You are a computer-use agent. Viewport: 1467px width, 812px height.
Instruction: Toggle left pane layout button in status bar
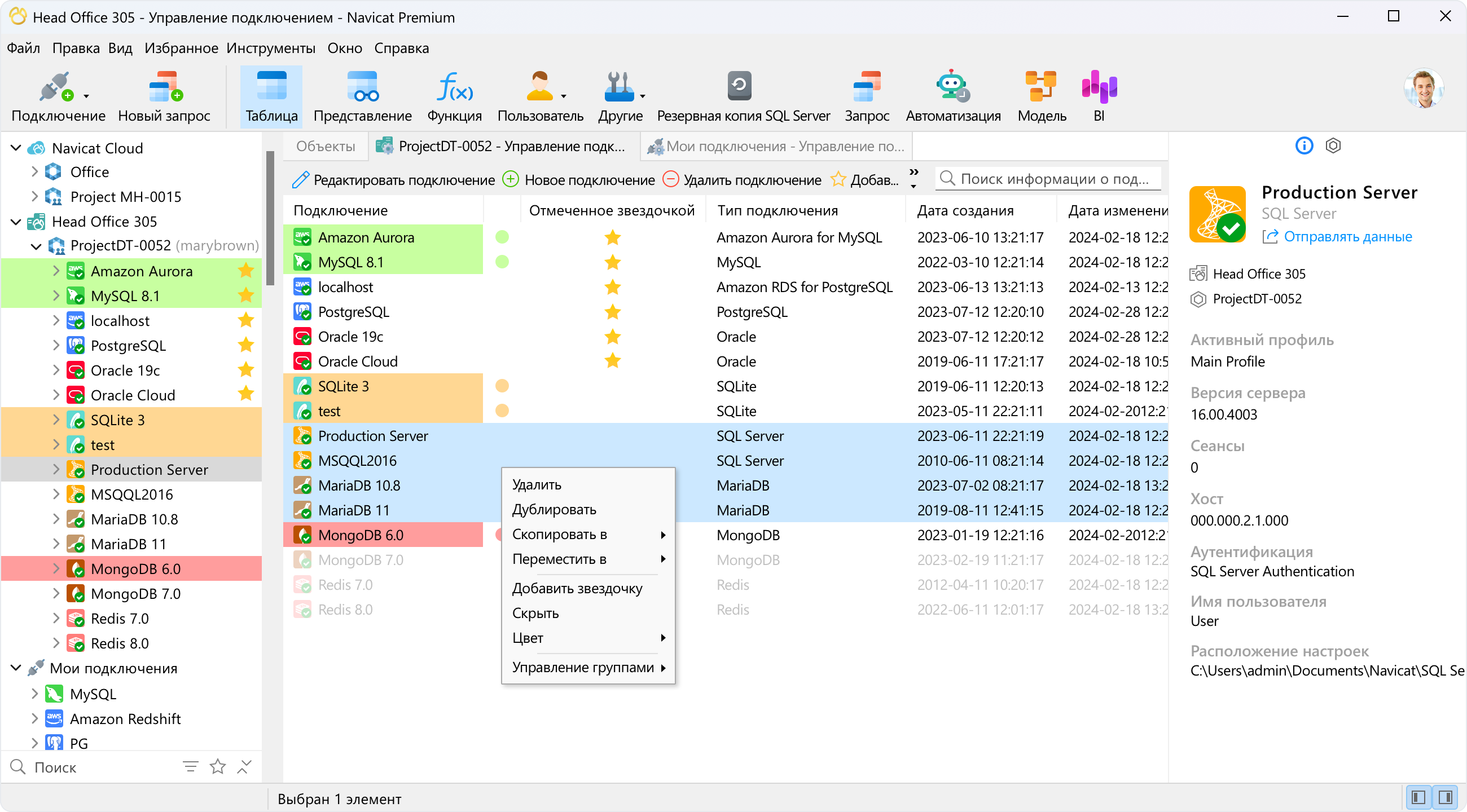1418,798
